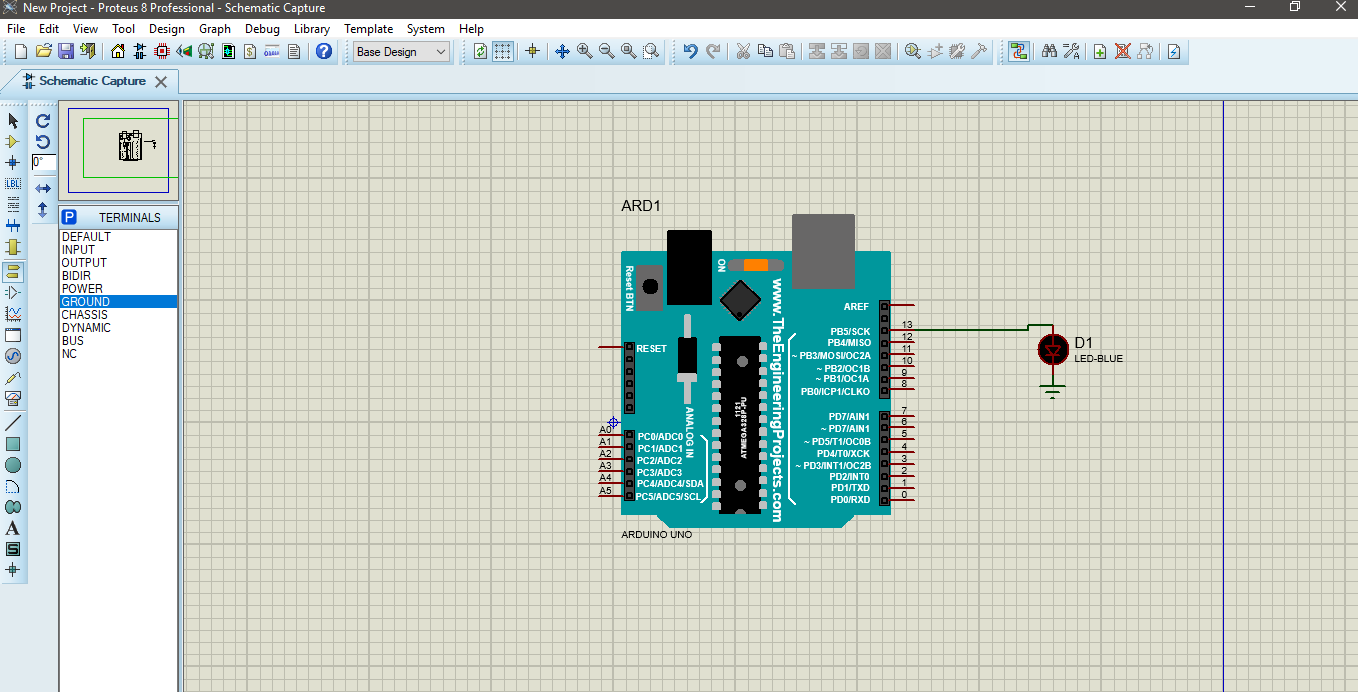
Task: Choose the Selection Mode arrow tool
Action: pyautogui.click(x=13, y=120)
